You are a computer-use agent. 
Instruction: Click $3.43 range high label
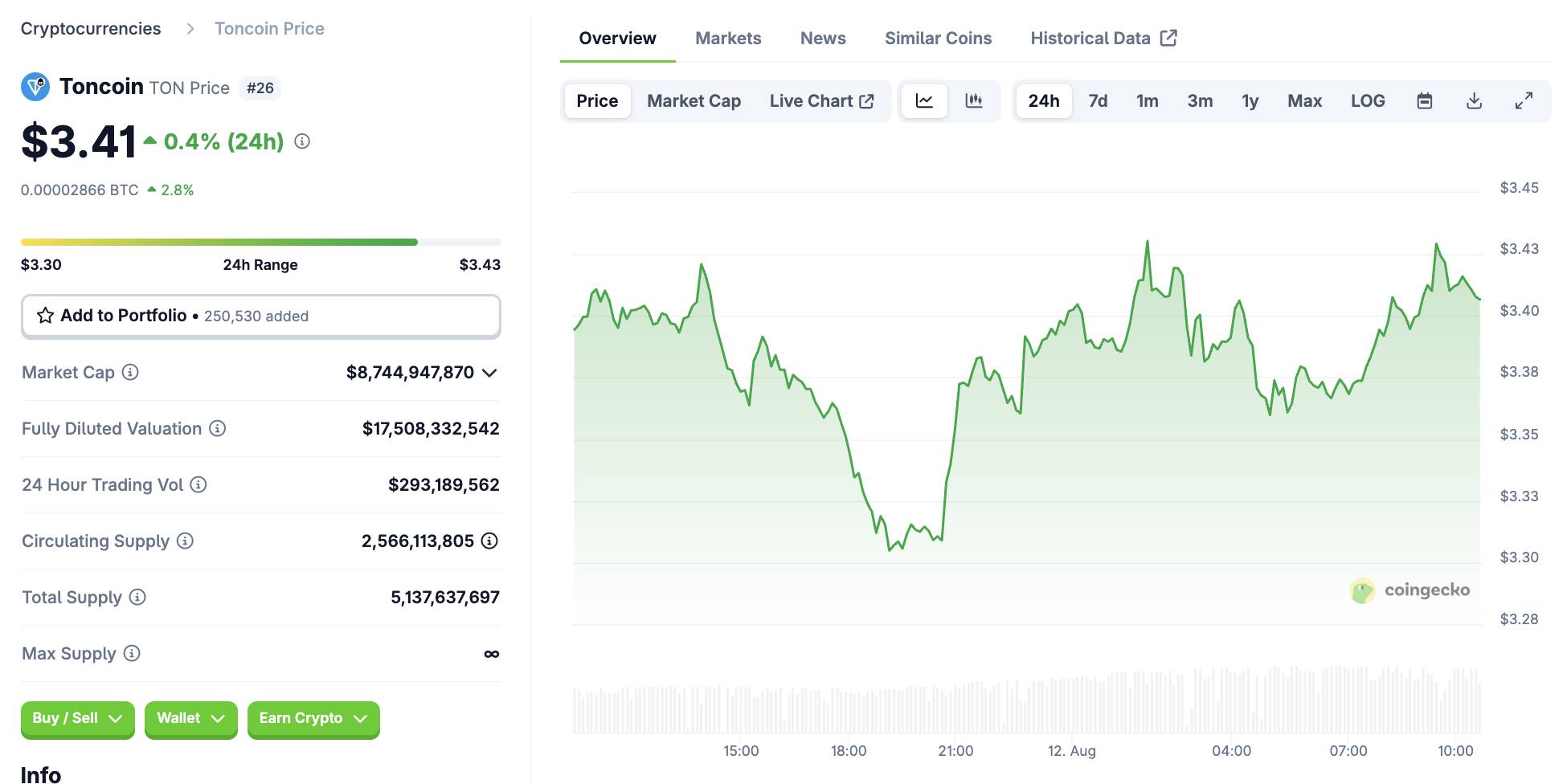click(x=480, y=264)
